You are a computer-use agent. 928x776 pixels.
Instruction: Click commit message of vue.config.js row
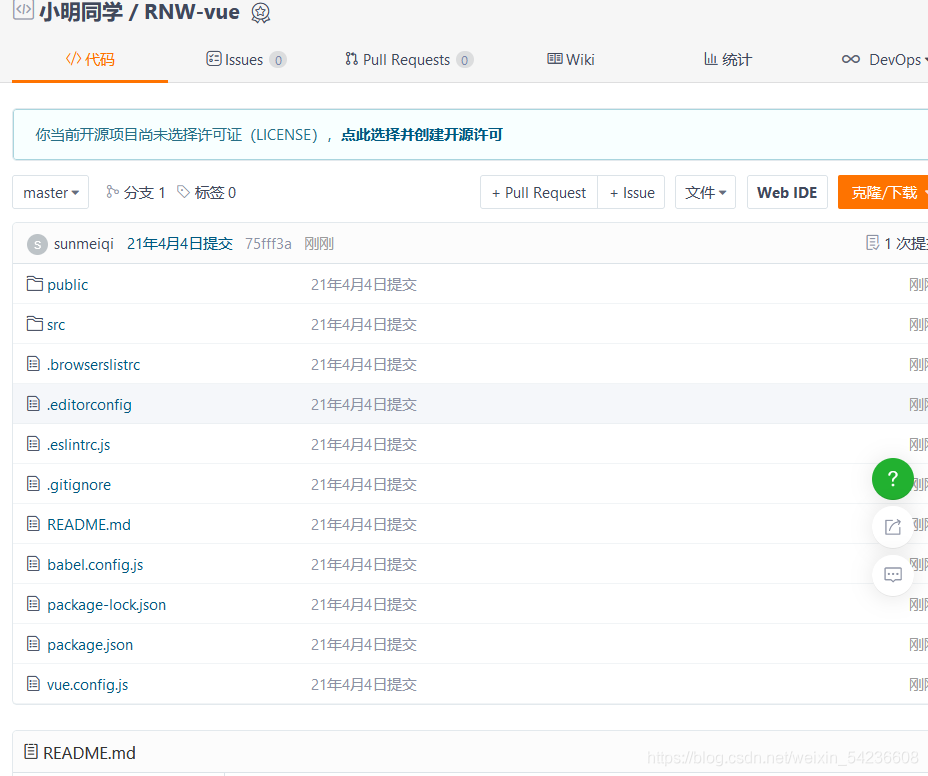click(x=364, y=685)
